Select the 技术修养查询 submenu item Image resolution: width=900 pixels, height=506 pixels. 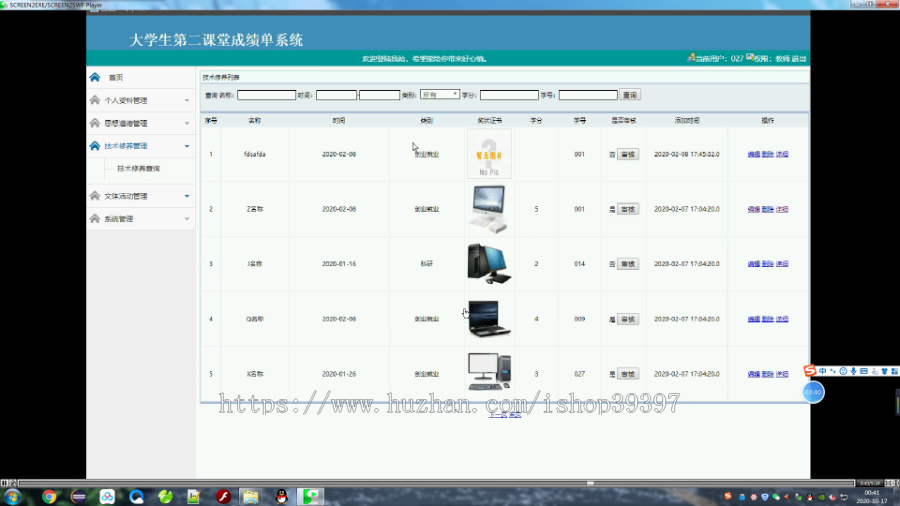(x=138, y=169)
